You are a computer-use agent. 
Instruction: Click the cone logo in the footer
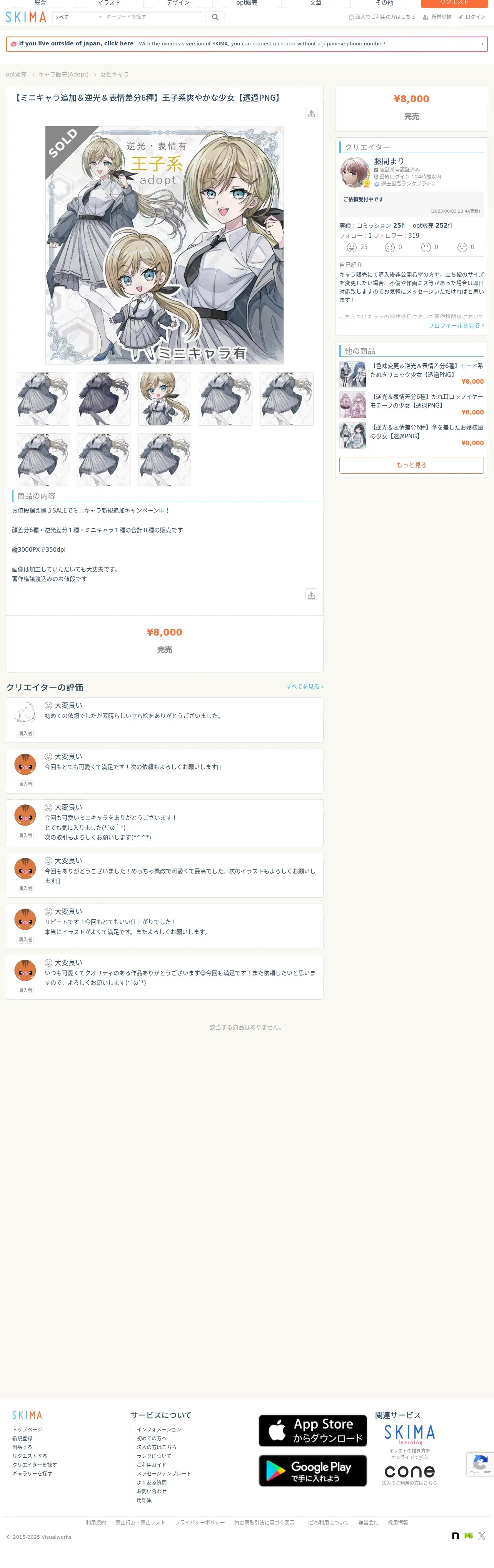409,1471
